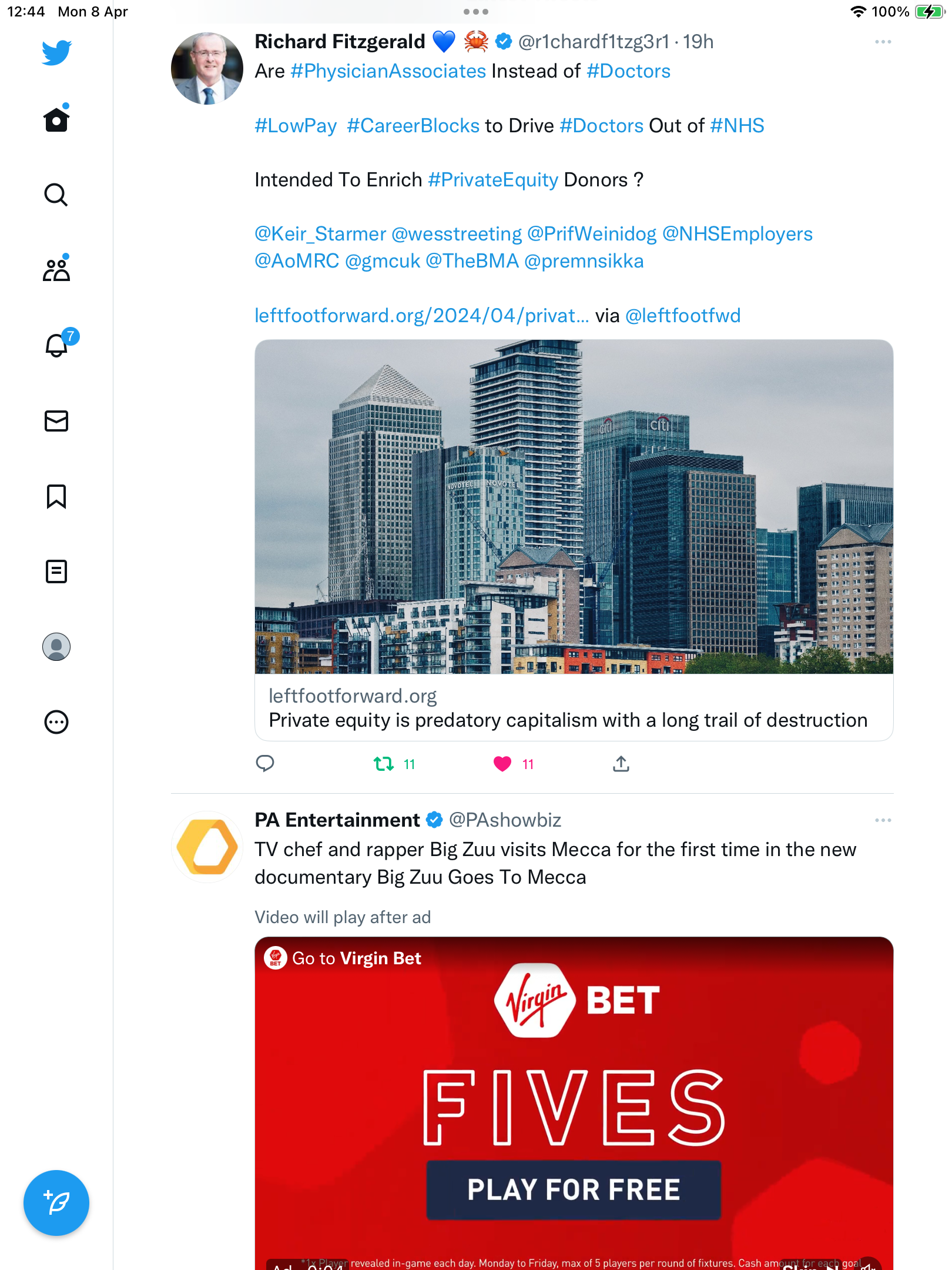
Task: Open the Communities people icon
Action: pos(56,269)
